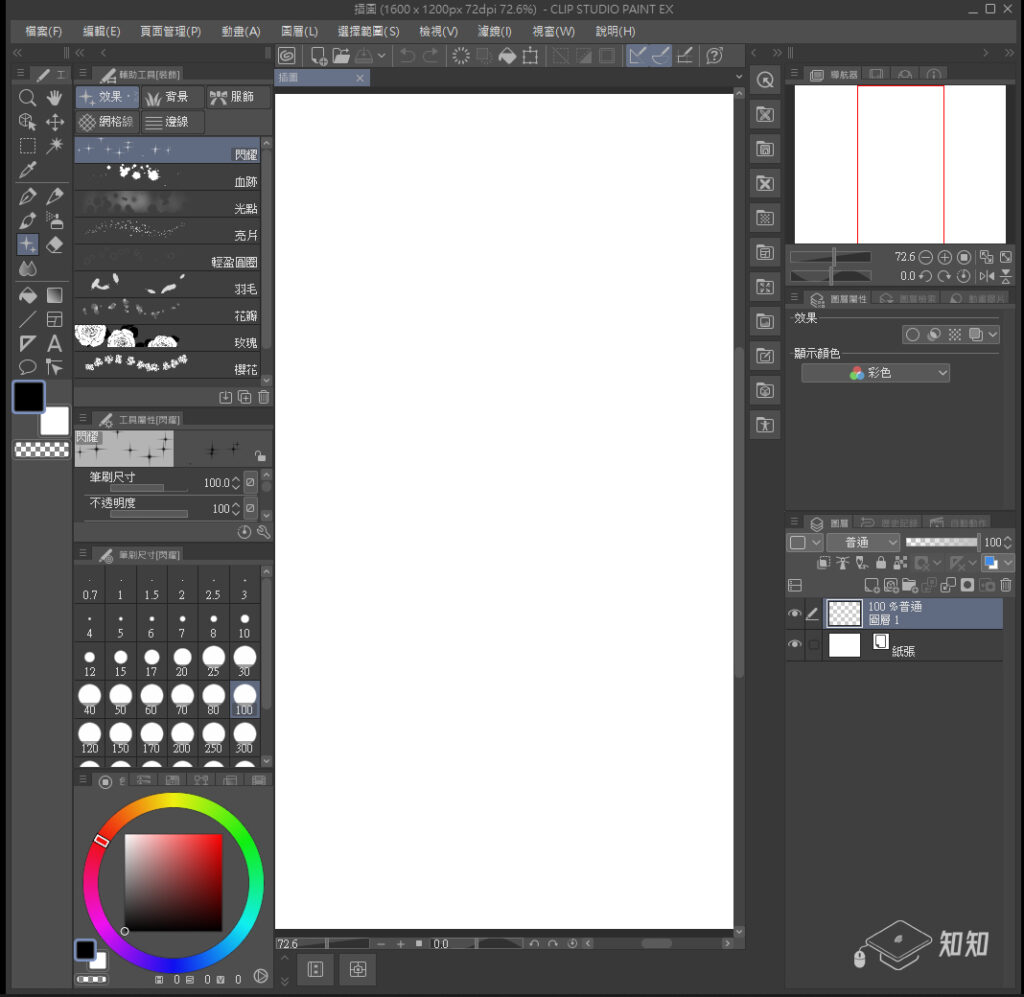Image resolution: width=1024 pixels, height=997 pixels.
Task: Toggle the transparent color swatch
Action: [42, 449]
